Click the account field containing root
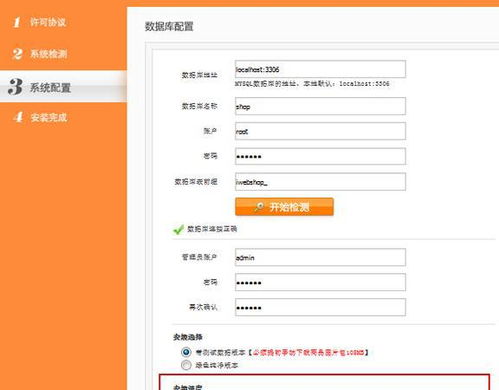The width and height of the screenshot is (499, 390). point(320,131)
